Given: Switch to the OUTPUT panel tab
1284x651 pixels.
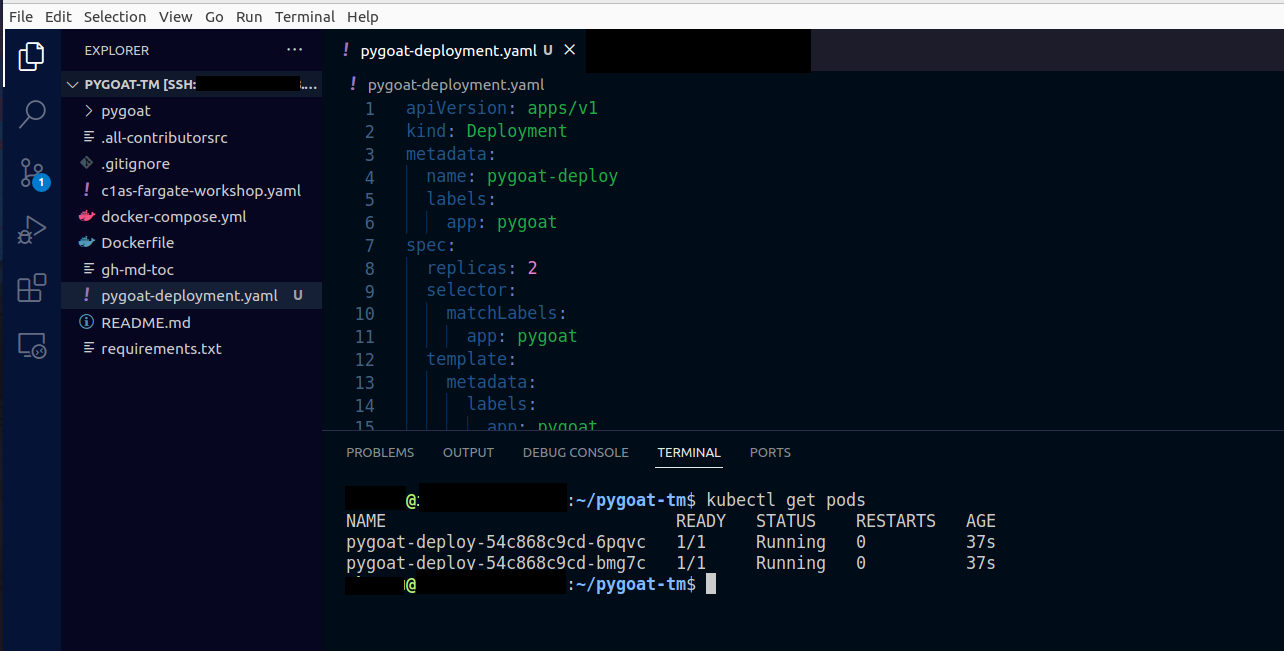Looking at the screenshot, I should coord(468,453).
